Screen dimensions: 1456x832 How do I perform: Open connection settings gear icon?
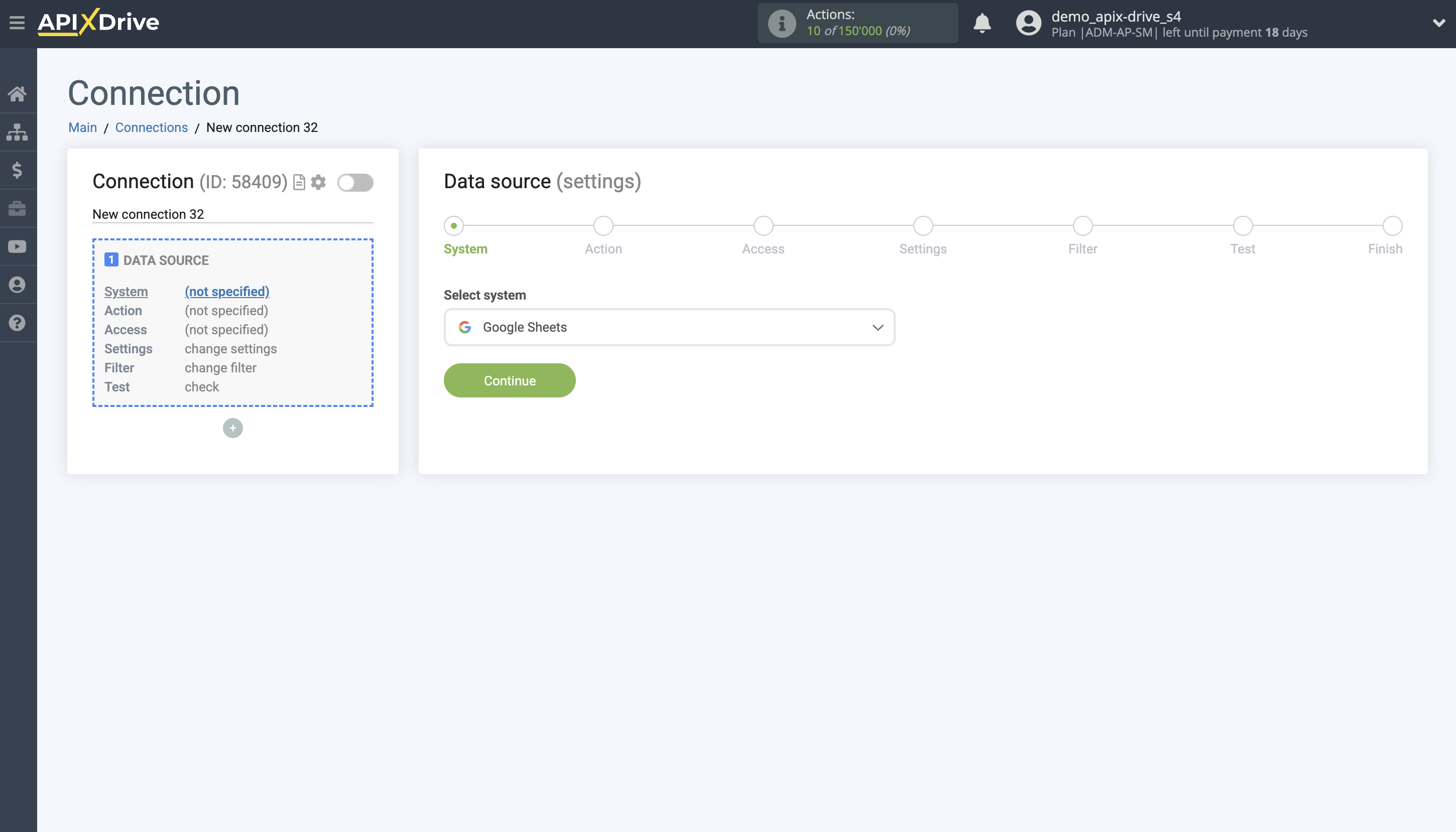coord(318,182)
